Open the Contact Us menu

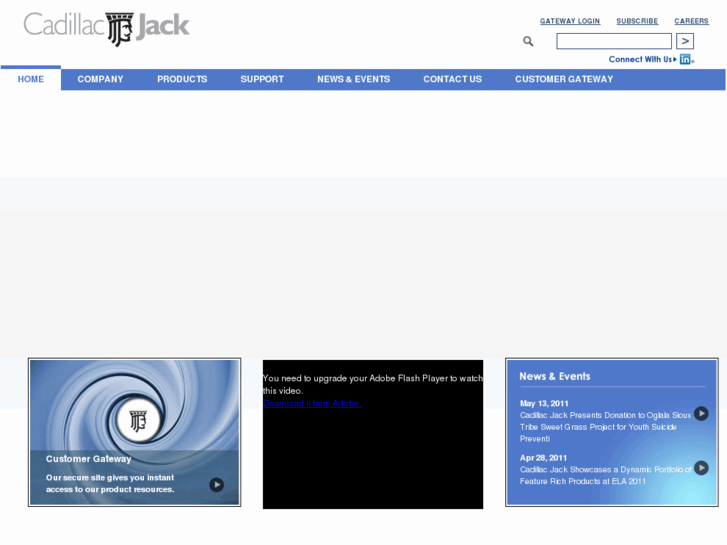point(453,79)
